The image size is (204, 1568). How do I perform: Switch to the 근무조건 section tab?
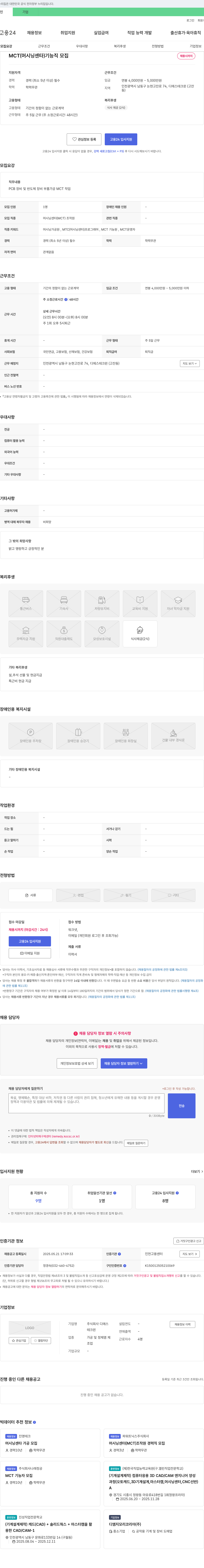click(44, 46)
